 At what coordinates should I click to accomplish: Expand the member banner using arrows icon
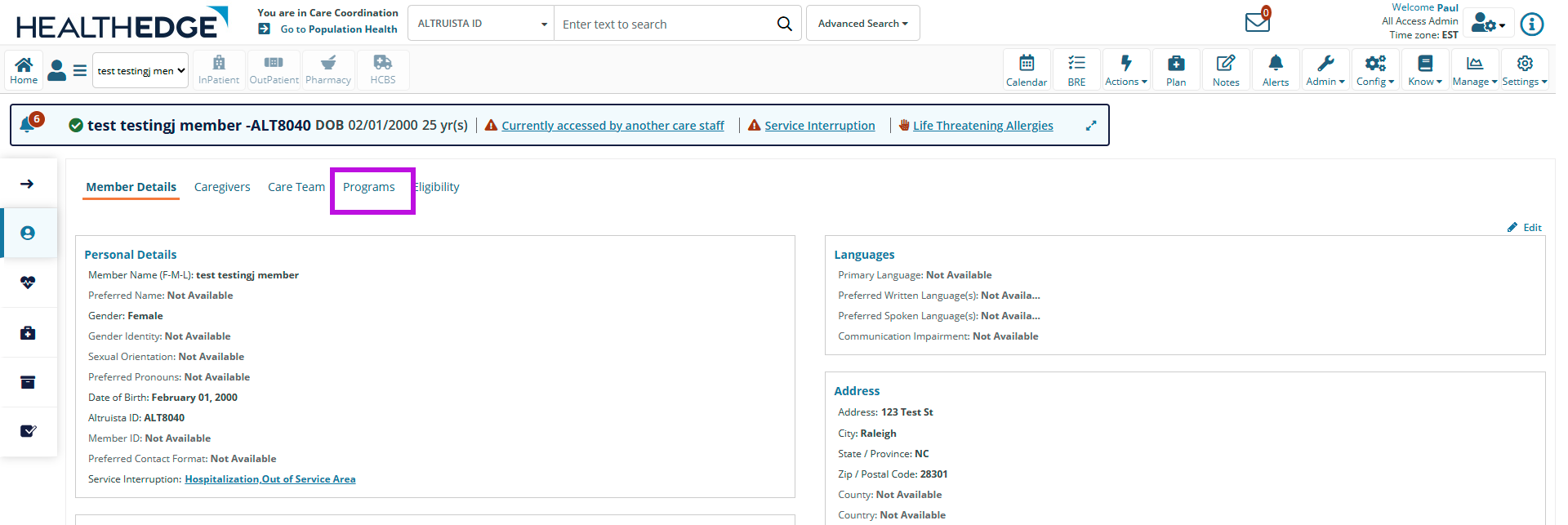(x=1090, y=126)
